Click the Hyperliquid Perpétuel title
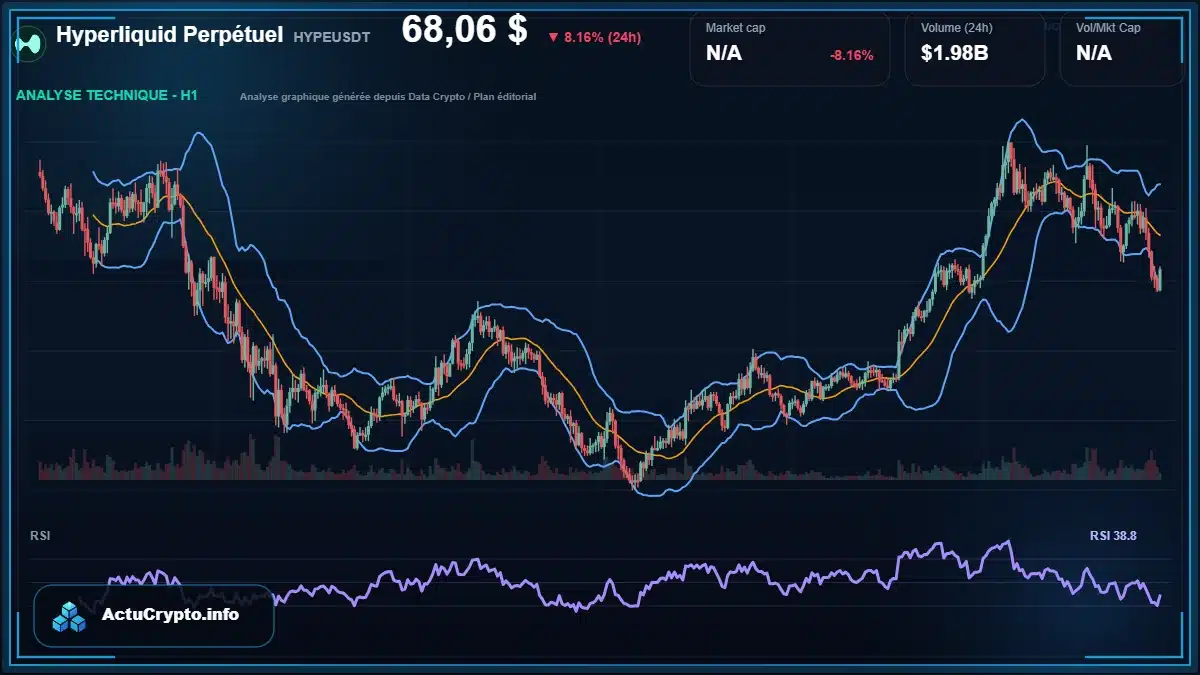This screenshot has width=1200, height=675. tap(169, 35)
